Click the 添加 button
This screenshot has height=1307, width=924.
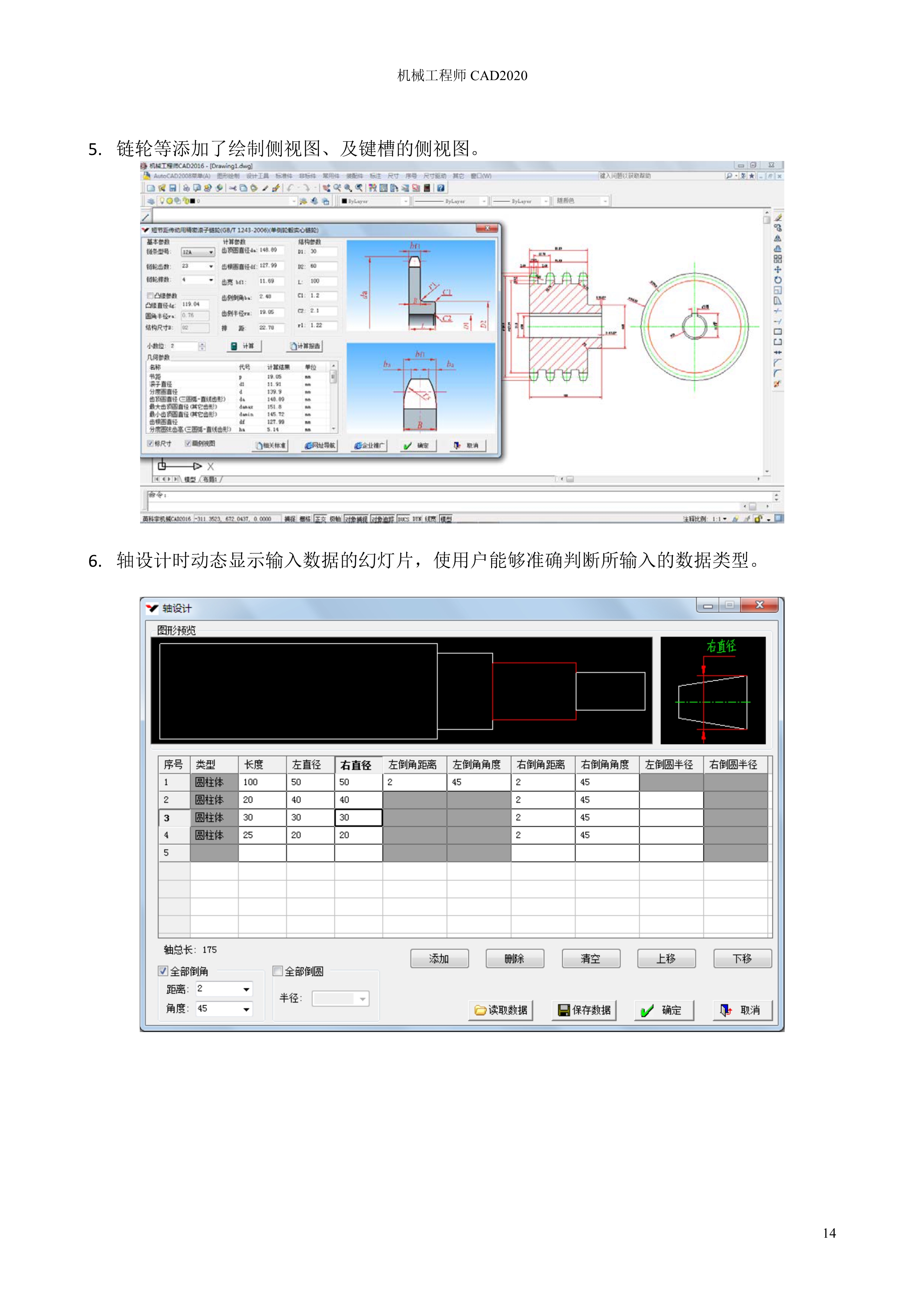click(x=439, y=959)
